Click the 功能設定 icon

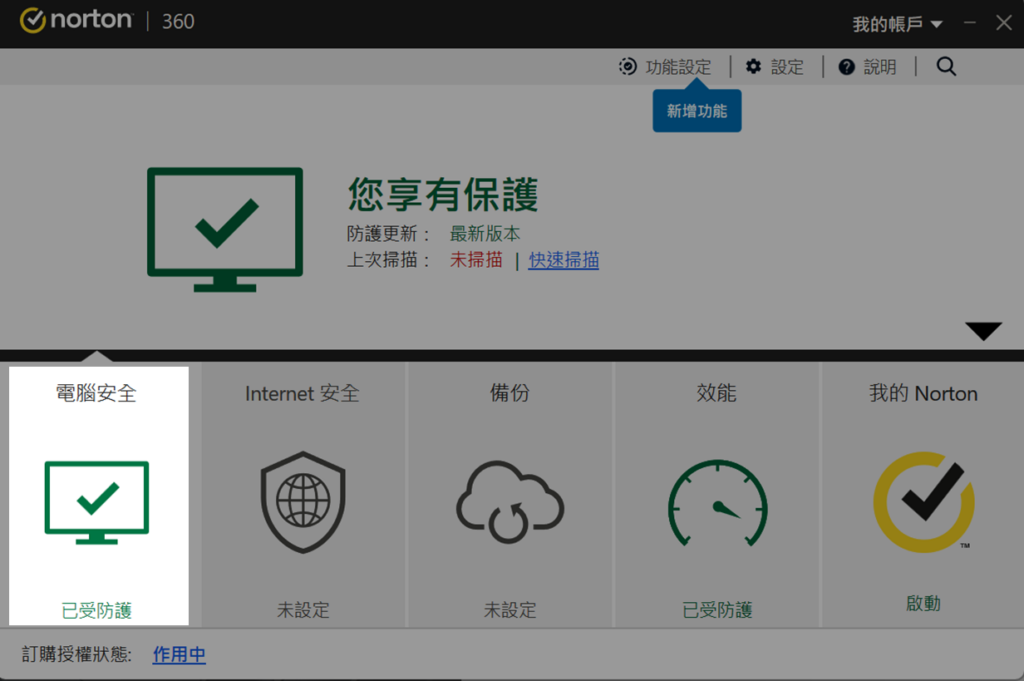[x=628, y=67]
